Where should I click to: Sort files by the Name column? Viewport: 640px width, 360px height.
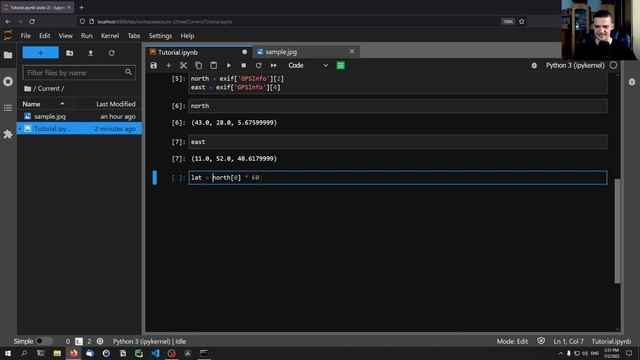click(x=43, y=104)
